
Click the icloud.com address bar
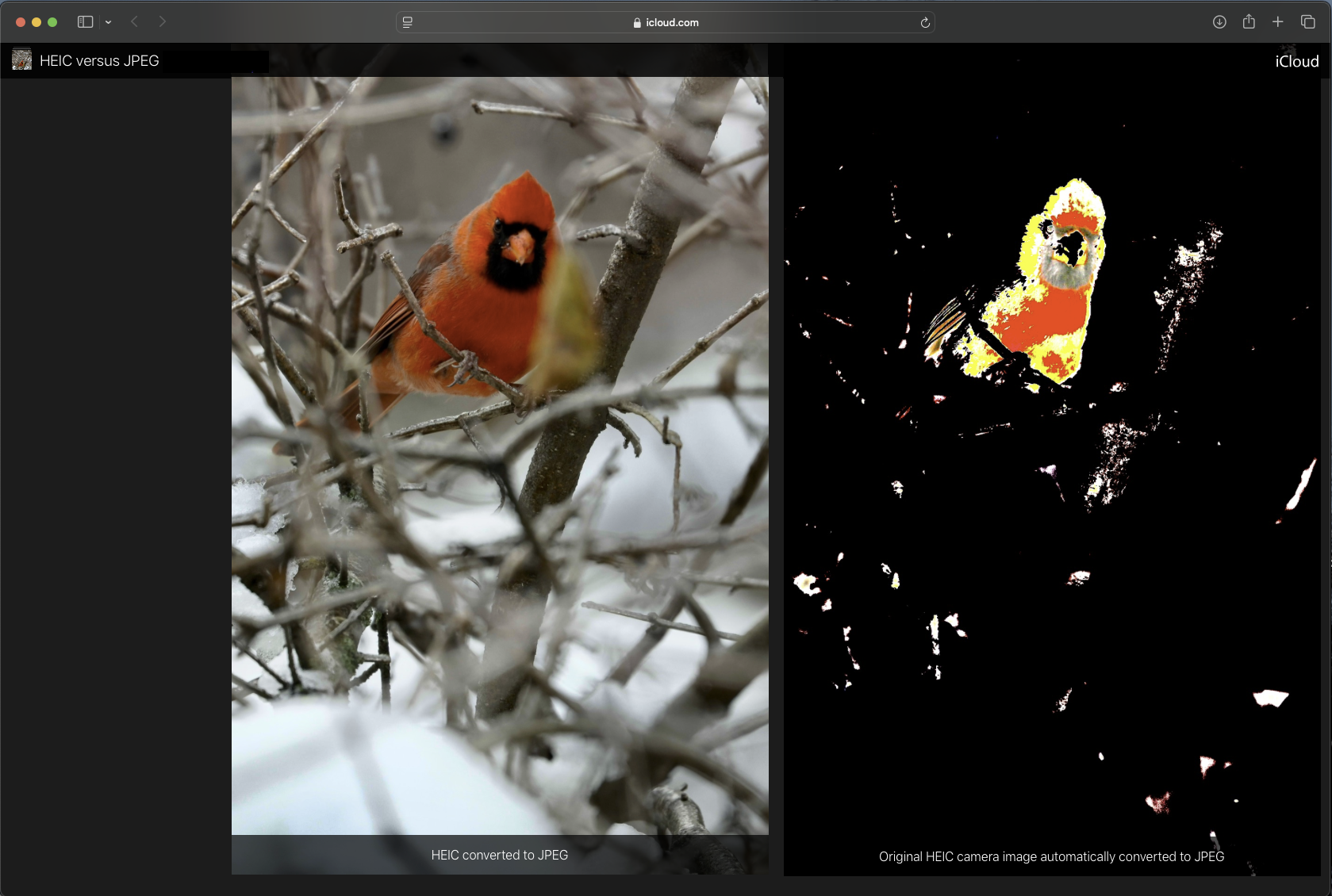(x=665, y=22)
